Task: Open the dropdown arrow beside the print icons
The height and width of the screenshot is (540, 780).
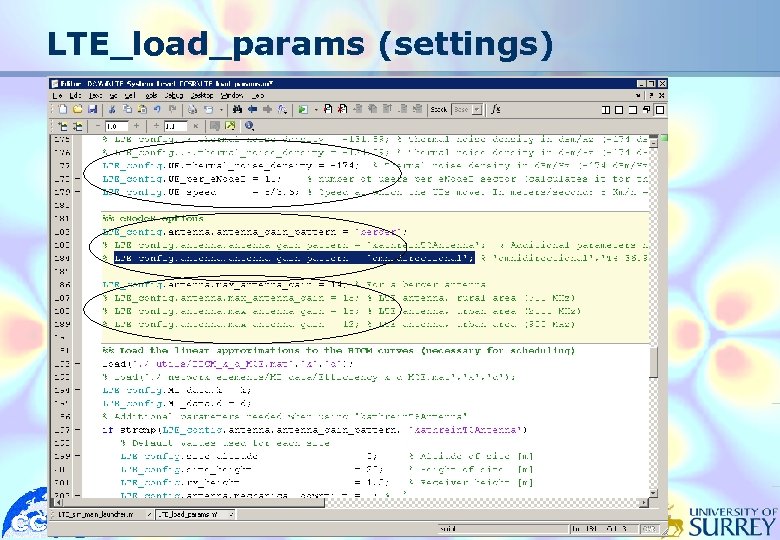Action: (x=221, y=110)
